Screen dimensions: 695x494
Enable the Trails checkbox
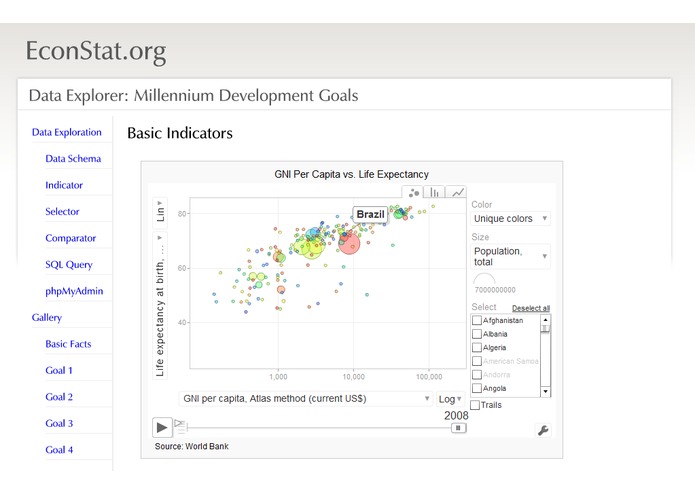tap(475, 405)
